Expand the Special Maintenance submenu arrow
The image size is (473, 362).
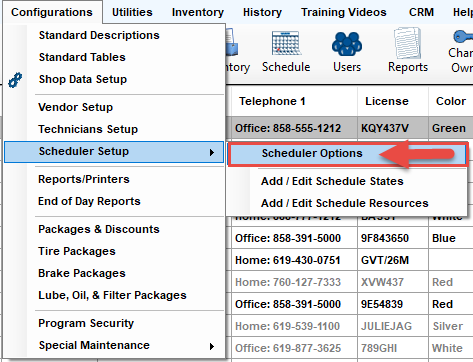coord(212,346)
